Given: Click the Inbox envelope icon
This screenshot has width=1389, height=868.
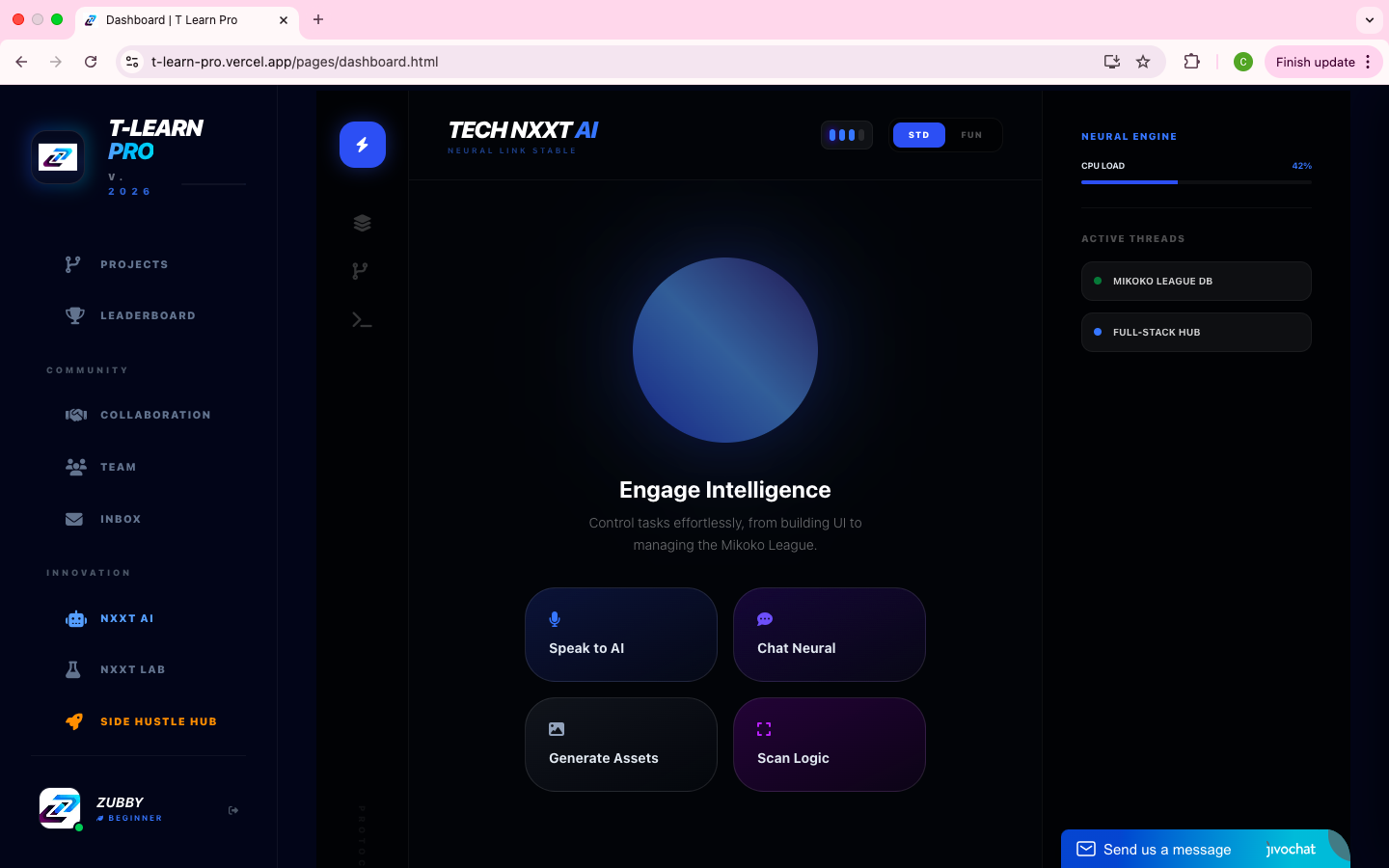Looking at the screenshot, I should [74, 519].
